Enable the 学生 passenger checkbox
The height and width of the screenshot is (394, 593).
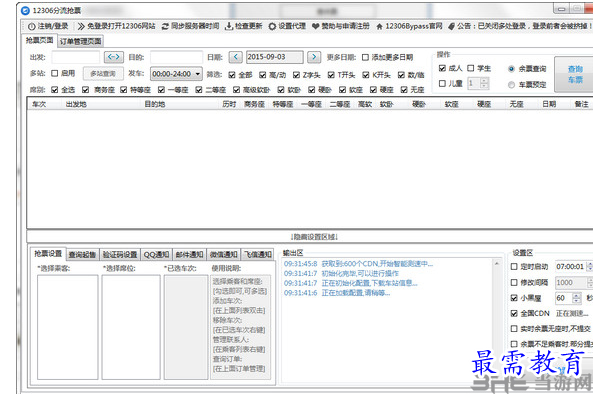pyautogui.click(x=470, y=68)
